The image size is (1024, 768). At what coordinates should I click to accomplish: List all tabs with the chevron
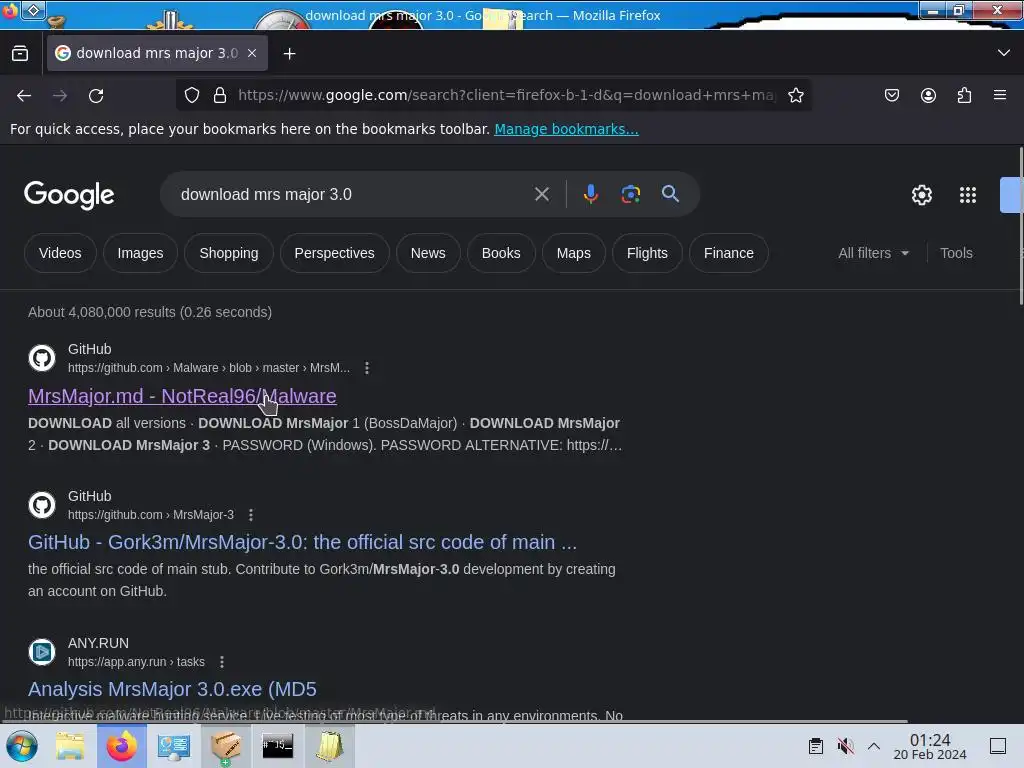1004,53
